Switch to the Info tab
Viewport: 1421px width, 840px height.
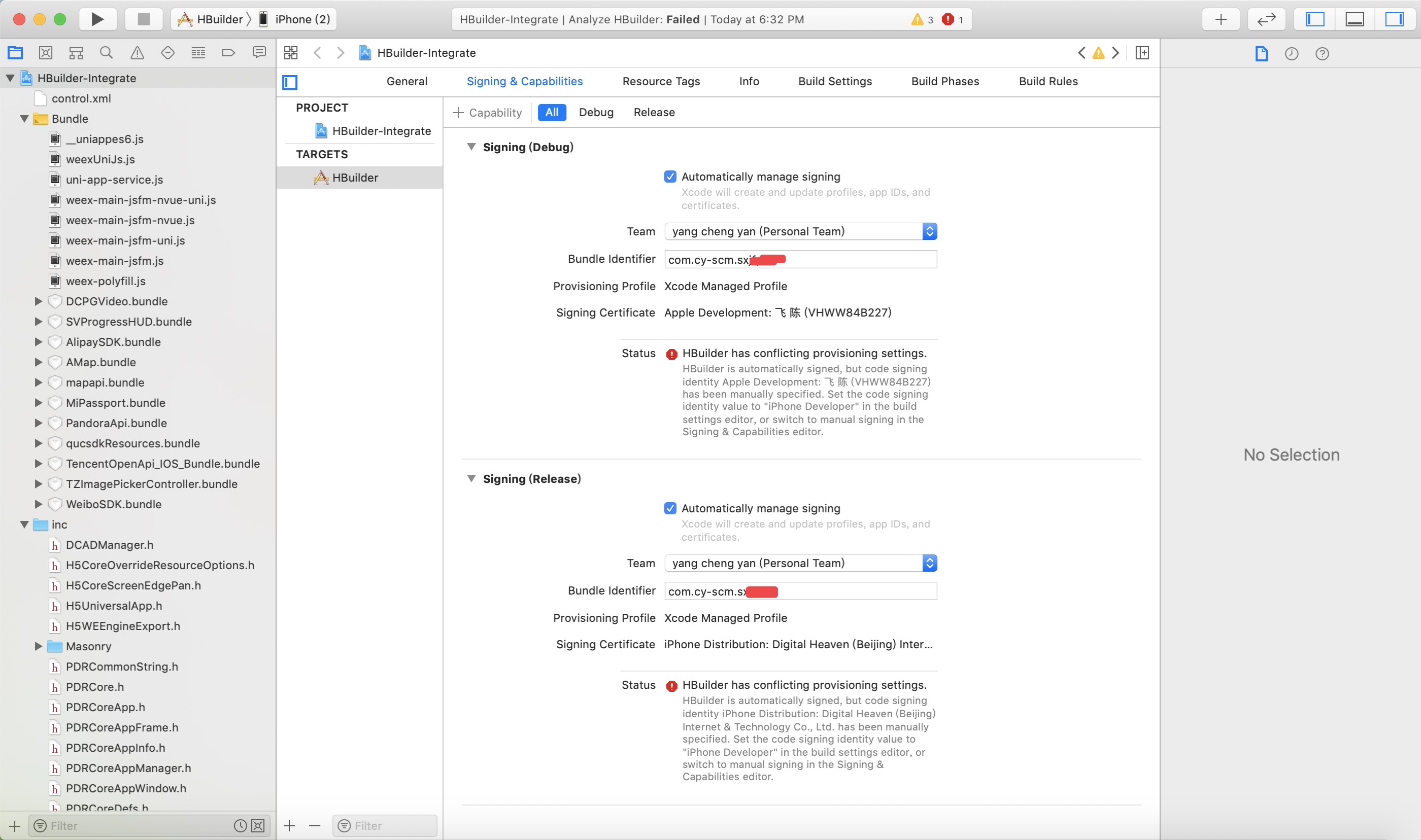749,82
